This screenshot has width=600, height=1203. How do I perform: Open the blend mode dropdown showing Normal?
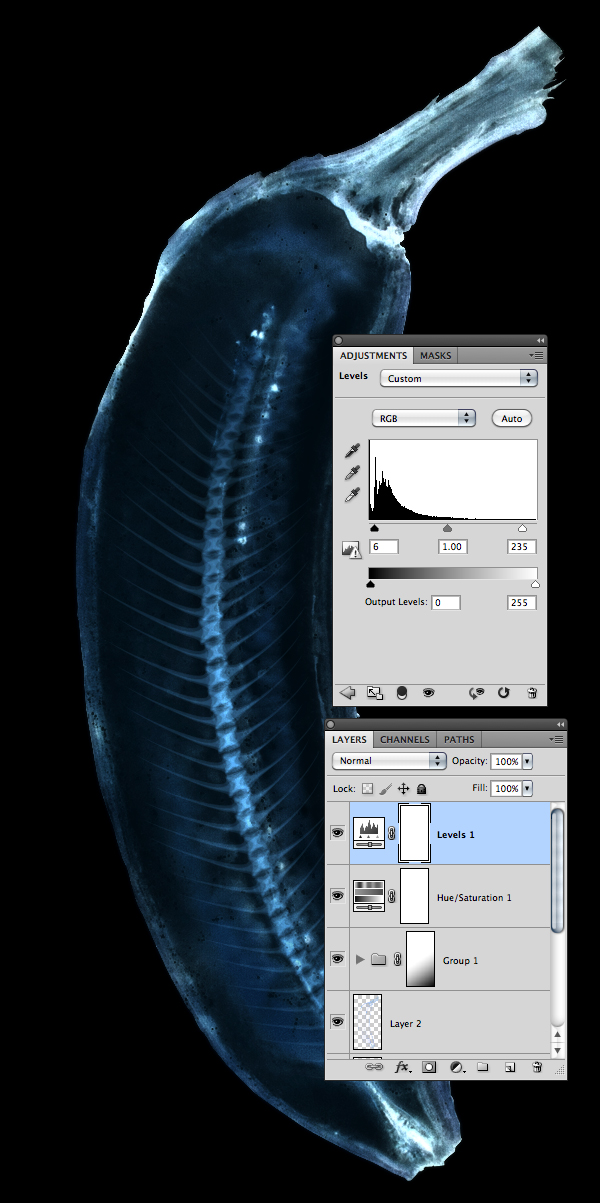tap(390, 761)
